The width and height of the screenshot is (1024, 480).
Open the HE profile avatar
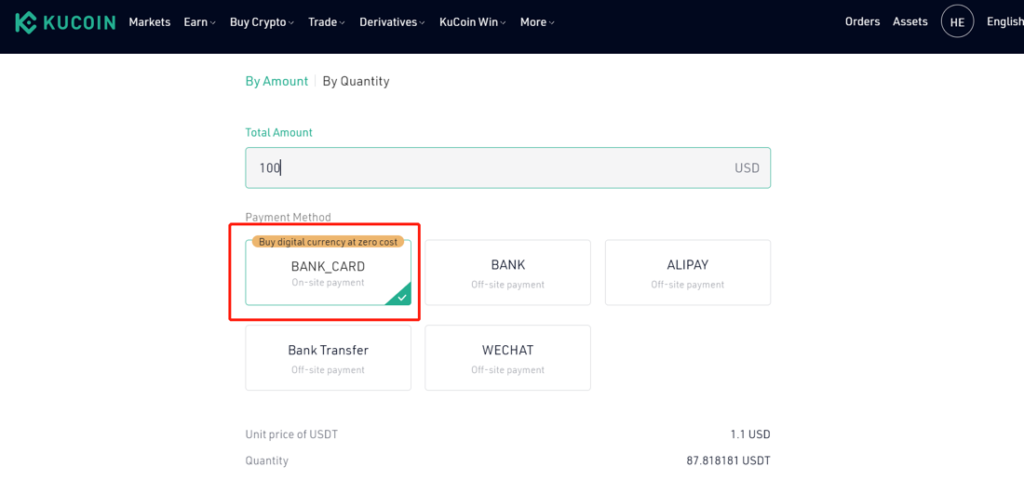(957, 22)
